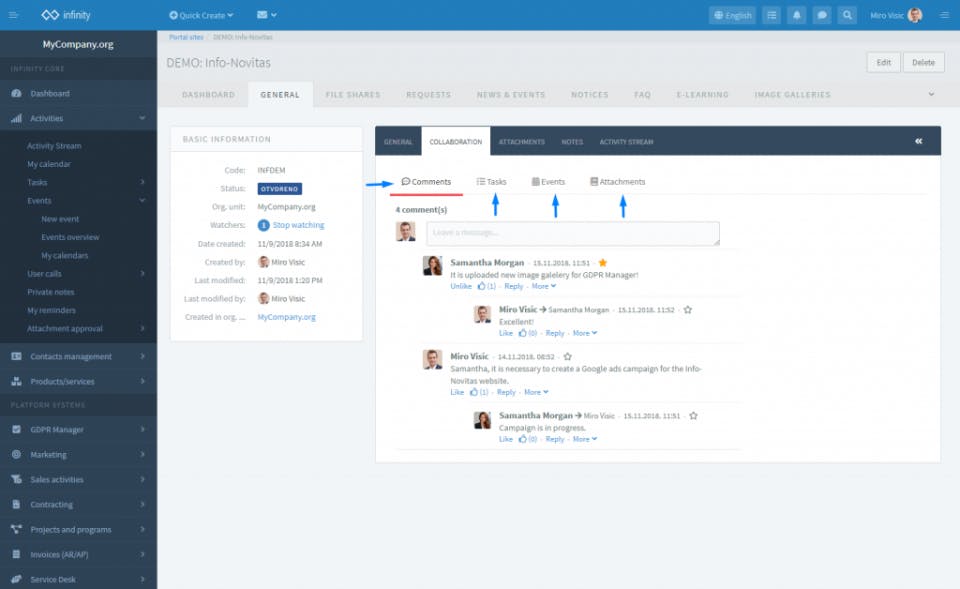
Task: Click Contracting document icon in sidebar
Action: point(17,505)
